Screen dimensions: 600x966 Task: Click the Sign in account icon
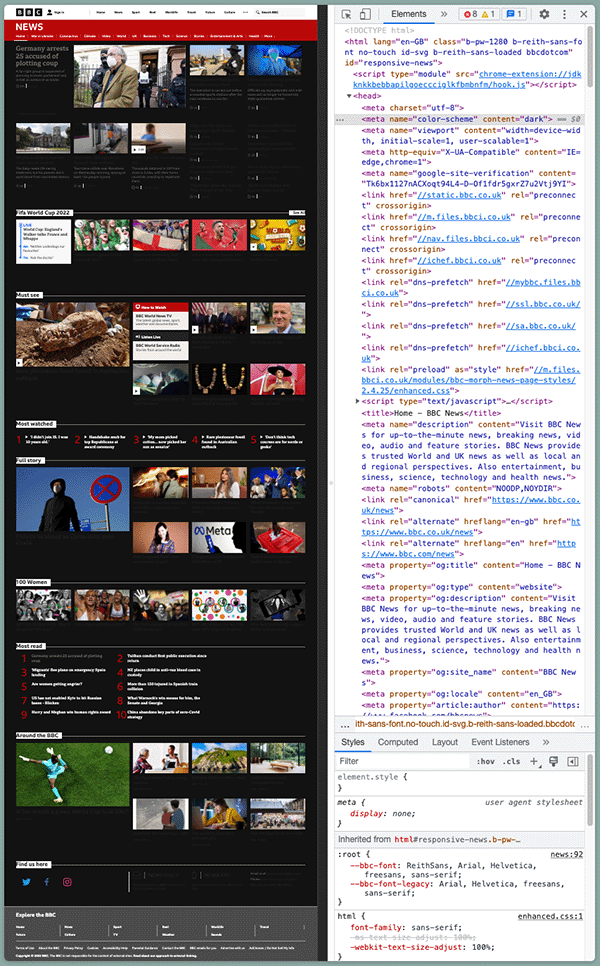tap(49, 12)
